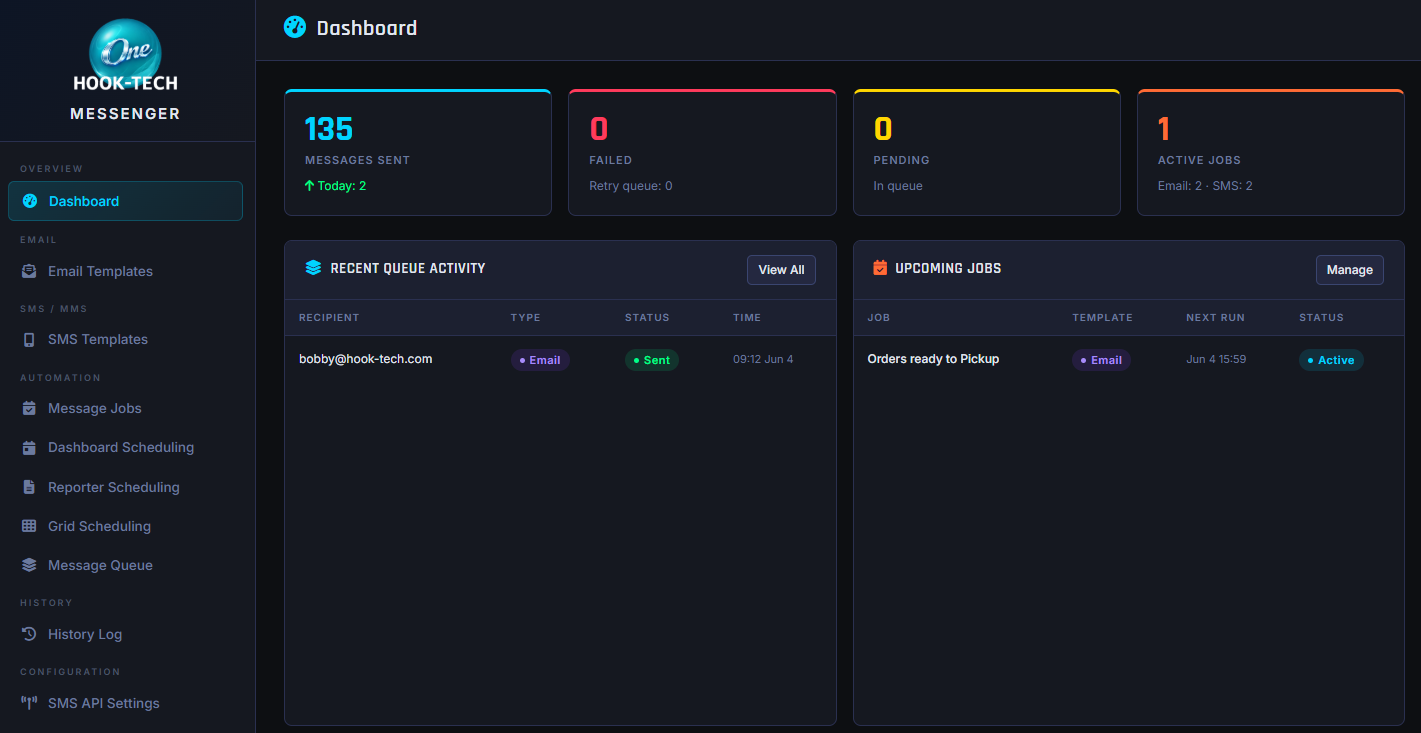
Task: Open the Message Jobs page
Action: pyautogui.click(x=125, y=409)
